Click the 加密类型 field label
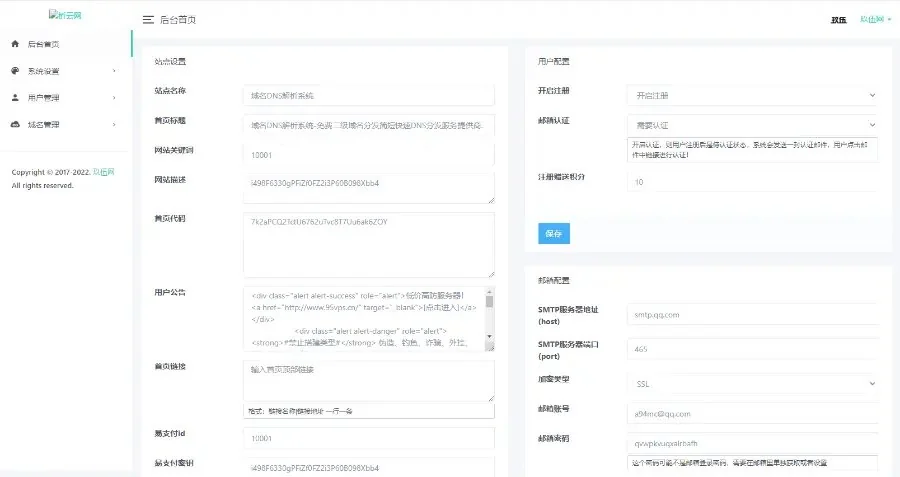The height and width of the screenshot is (477, 900). point(554,379)
